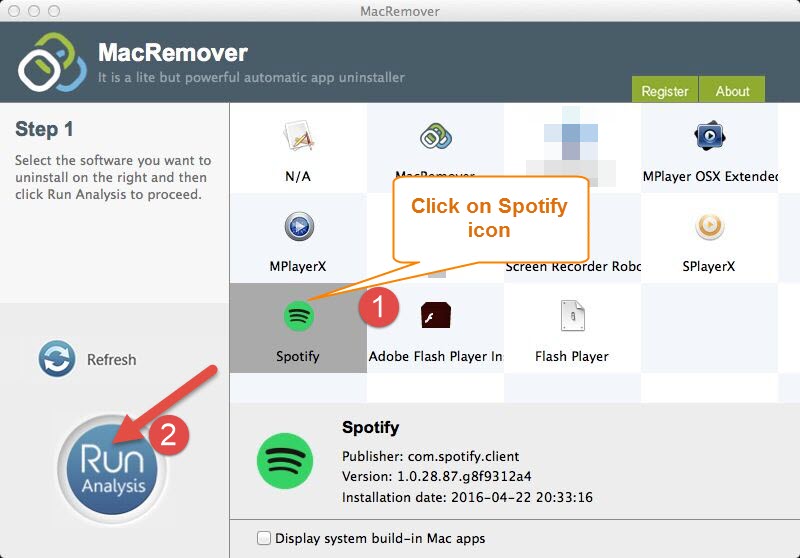Click the Spotify heading in details pane
800x558 pixels.
[371, 427]
